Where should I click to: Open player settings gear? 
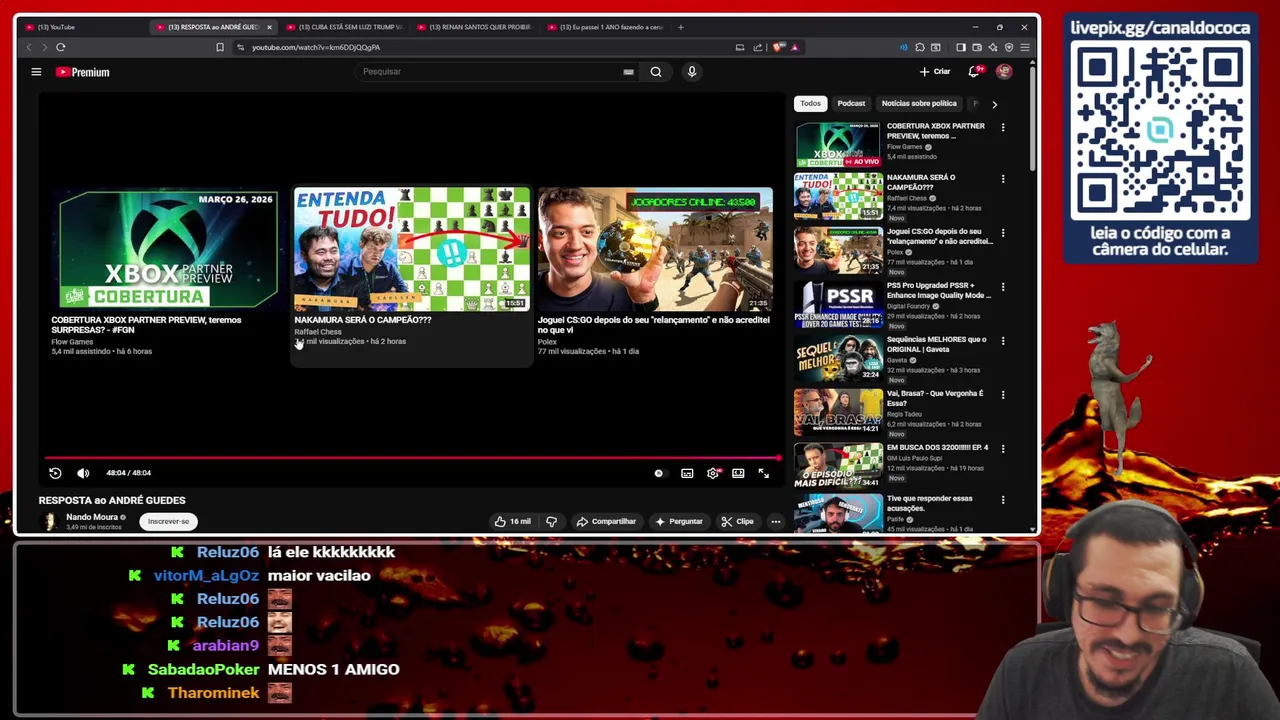(x=712, y=473)
